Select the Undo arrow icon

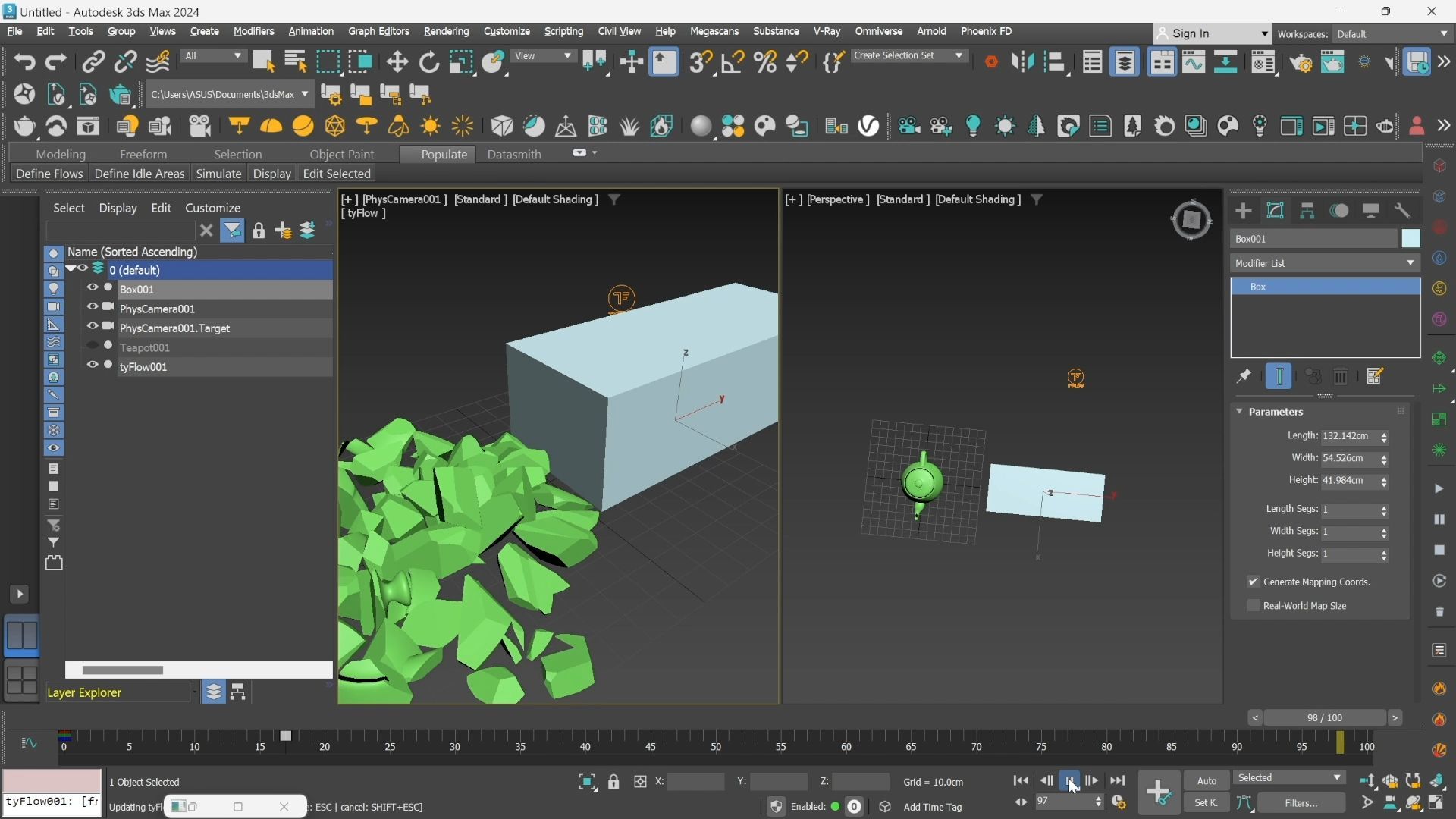pos(24,62)
